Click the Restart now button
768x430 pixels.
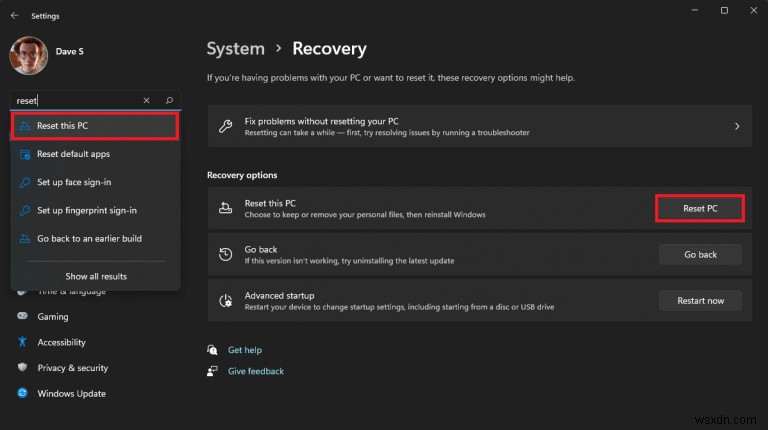point(700,301)
